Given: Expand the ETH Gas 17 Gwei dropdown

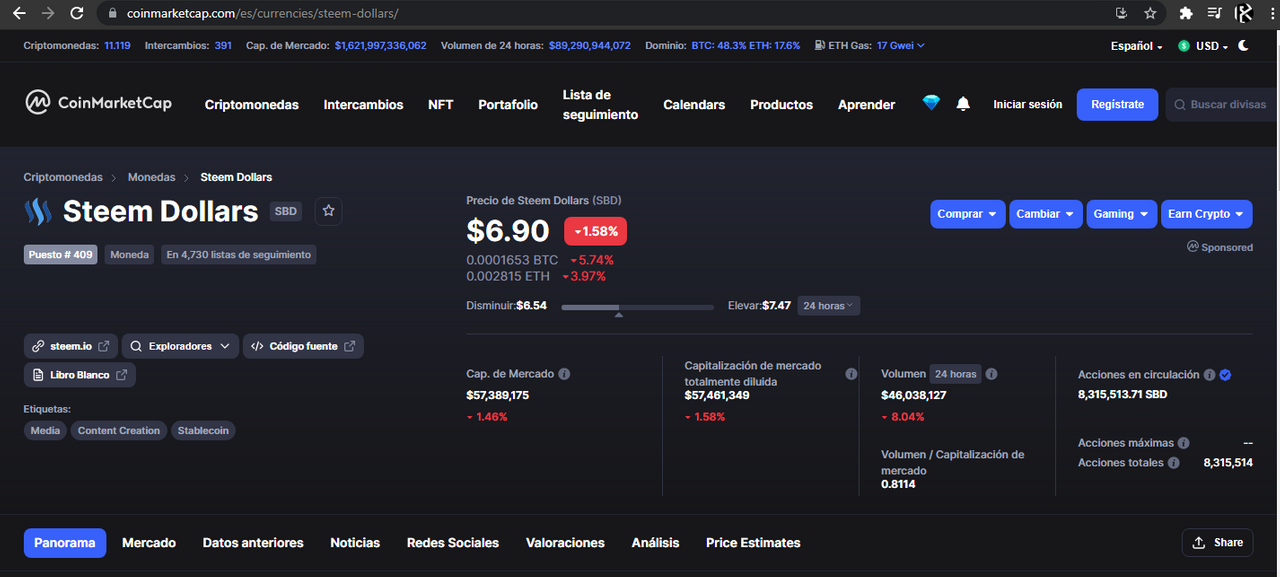Looking at the screenshot, I should click(x=901, y=45).
